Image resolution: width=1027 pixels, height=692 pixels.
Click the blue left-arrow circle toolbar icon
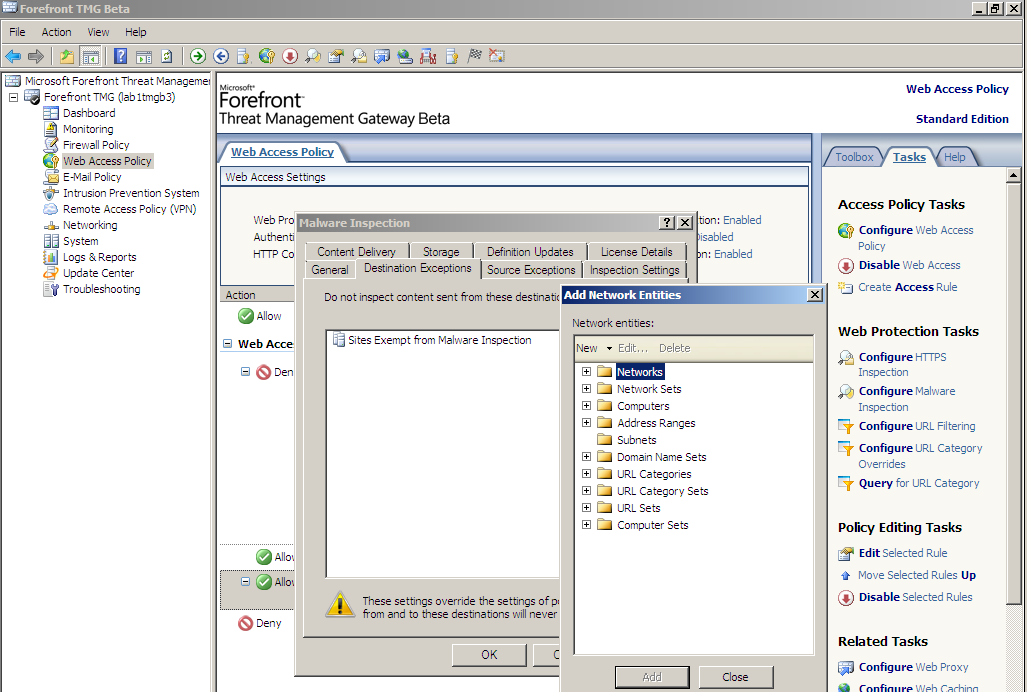(221, 56)
